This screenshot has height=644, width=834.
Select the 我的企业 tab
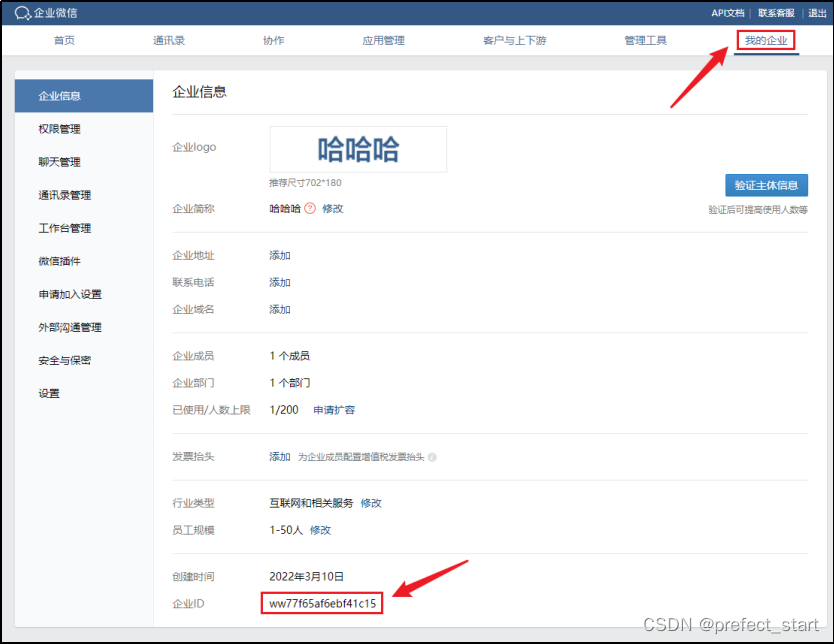tap(766, 40)
